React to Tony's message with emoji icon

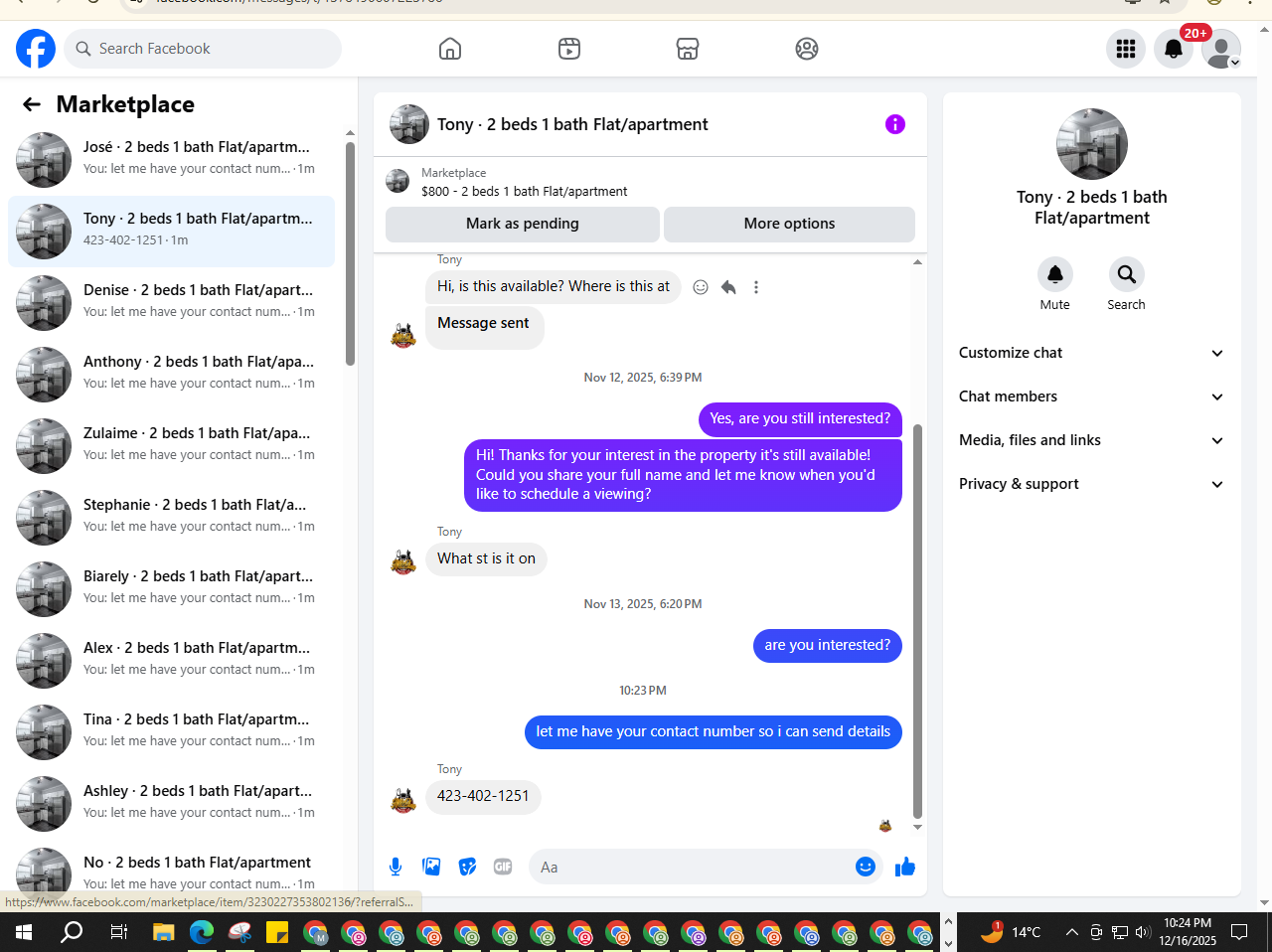701,287
